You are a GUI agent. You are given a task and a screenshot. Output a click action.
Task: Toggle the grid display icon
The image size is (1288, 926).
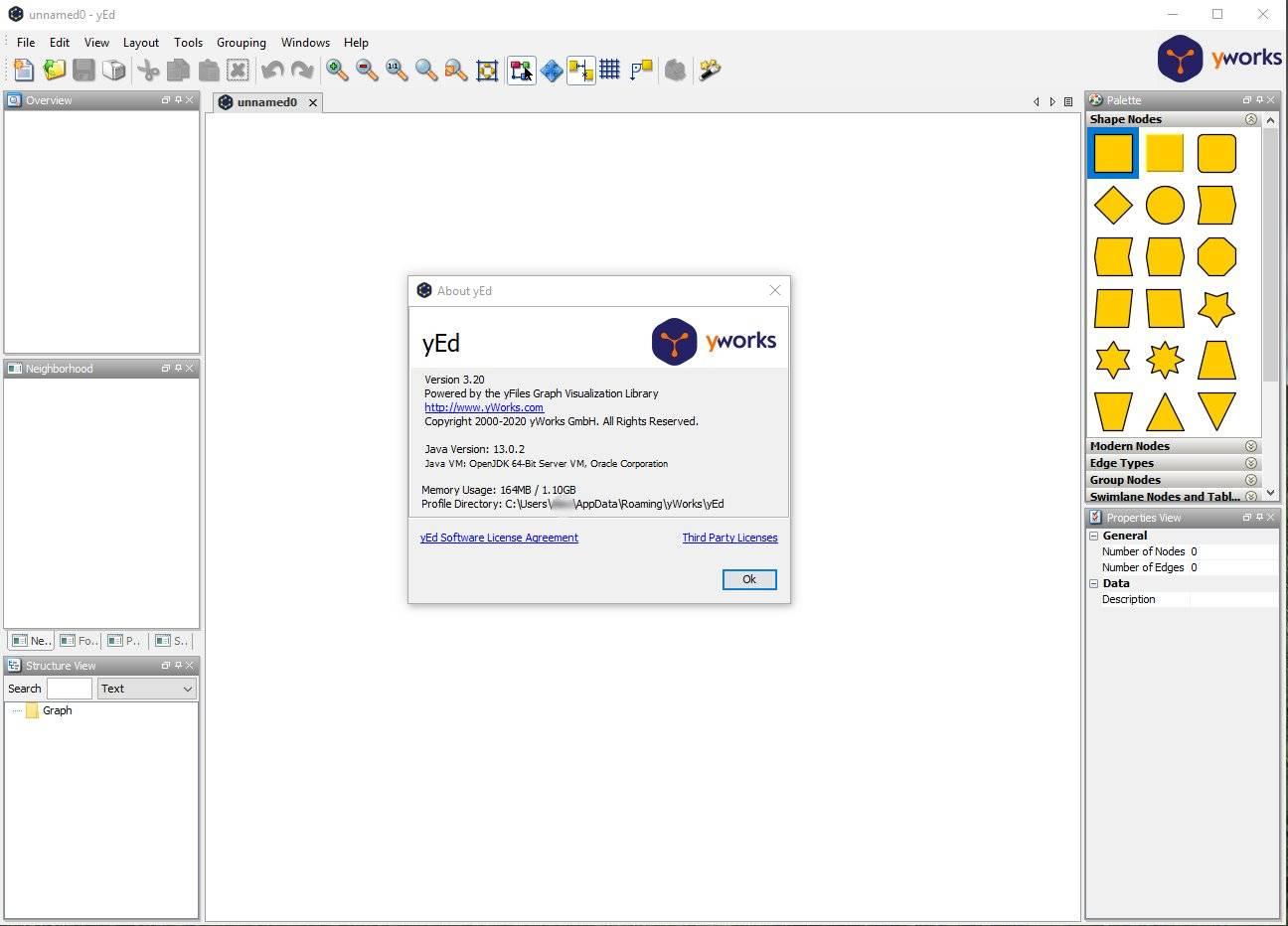610,70
